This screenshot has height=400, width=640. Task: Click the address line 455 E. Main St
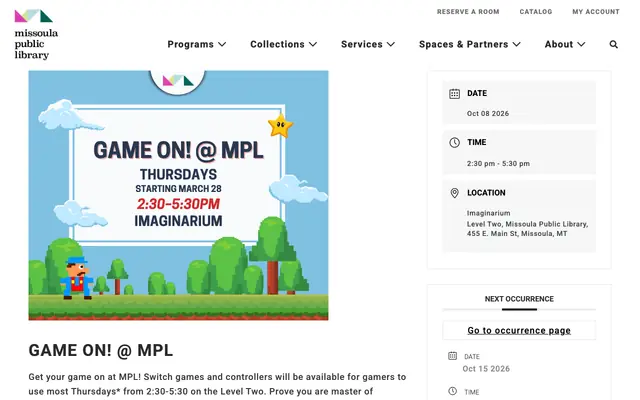[517, 234]
